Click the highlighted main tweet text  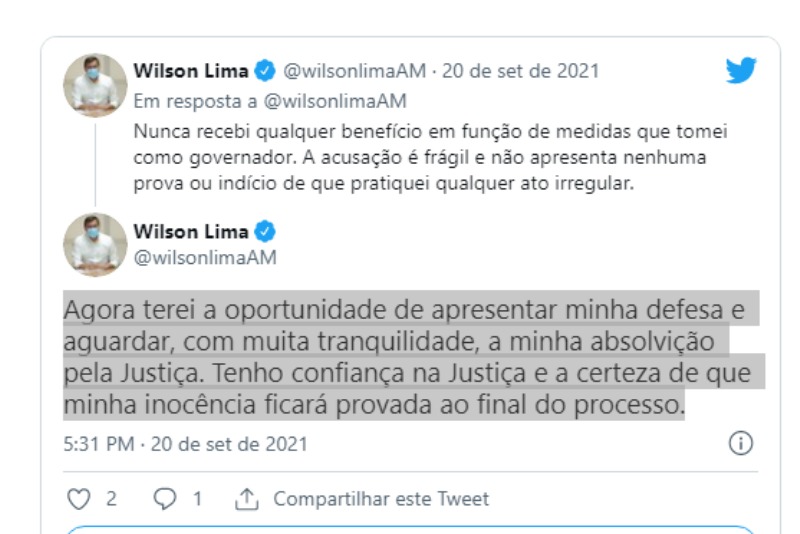pos(411,356)
